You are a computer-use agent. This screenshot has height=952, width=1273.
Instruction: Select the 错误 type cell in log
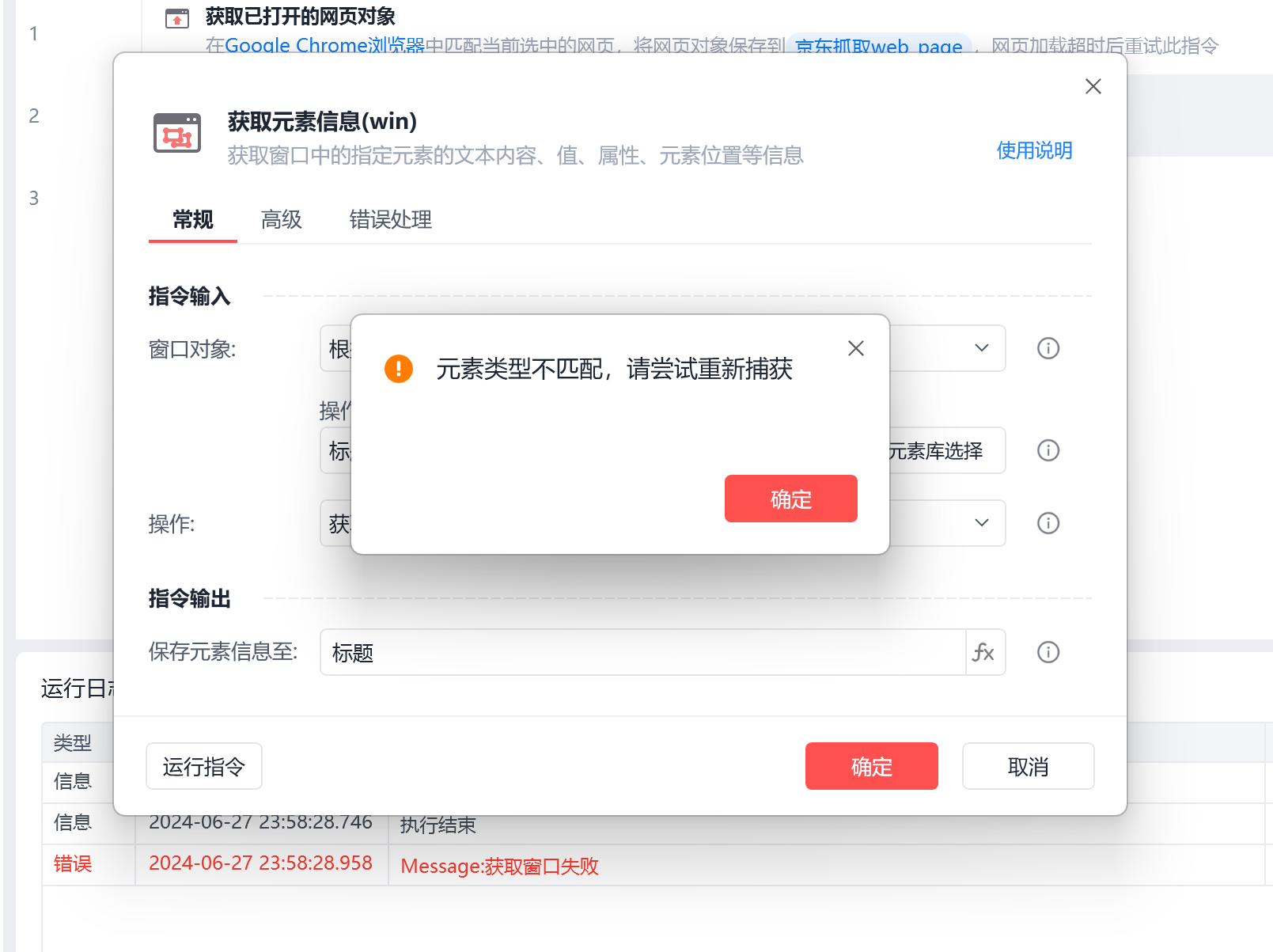coord(73,863)
